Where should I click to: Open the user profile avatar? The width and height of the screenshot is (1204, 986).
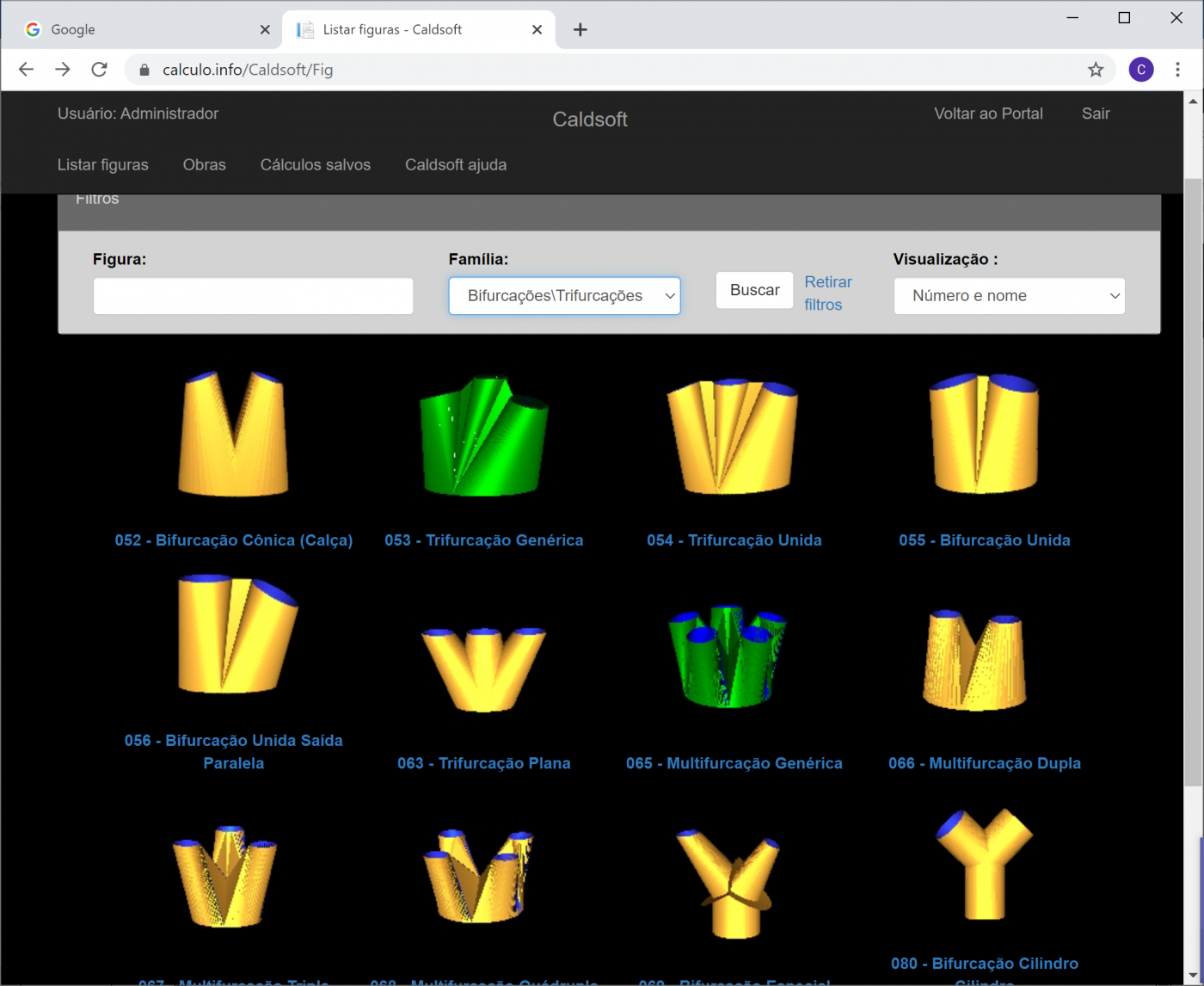(1140, 70)
